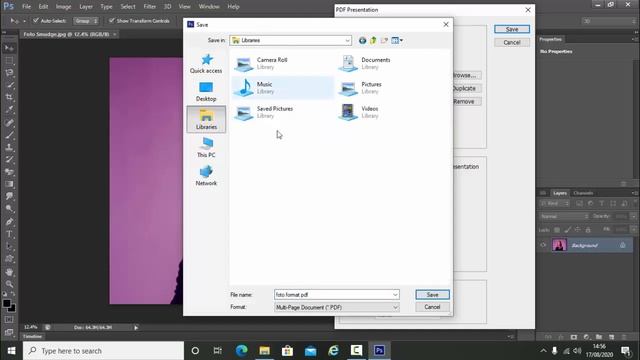Select the Hand tool

[x=9, y=272]
